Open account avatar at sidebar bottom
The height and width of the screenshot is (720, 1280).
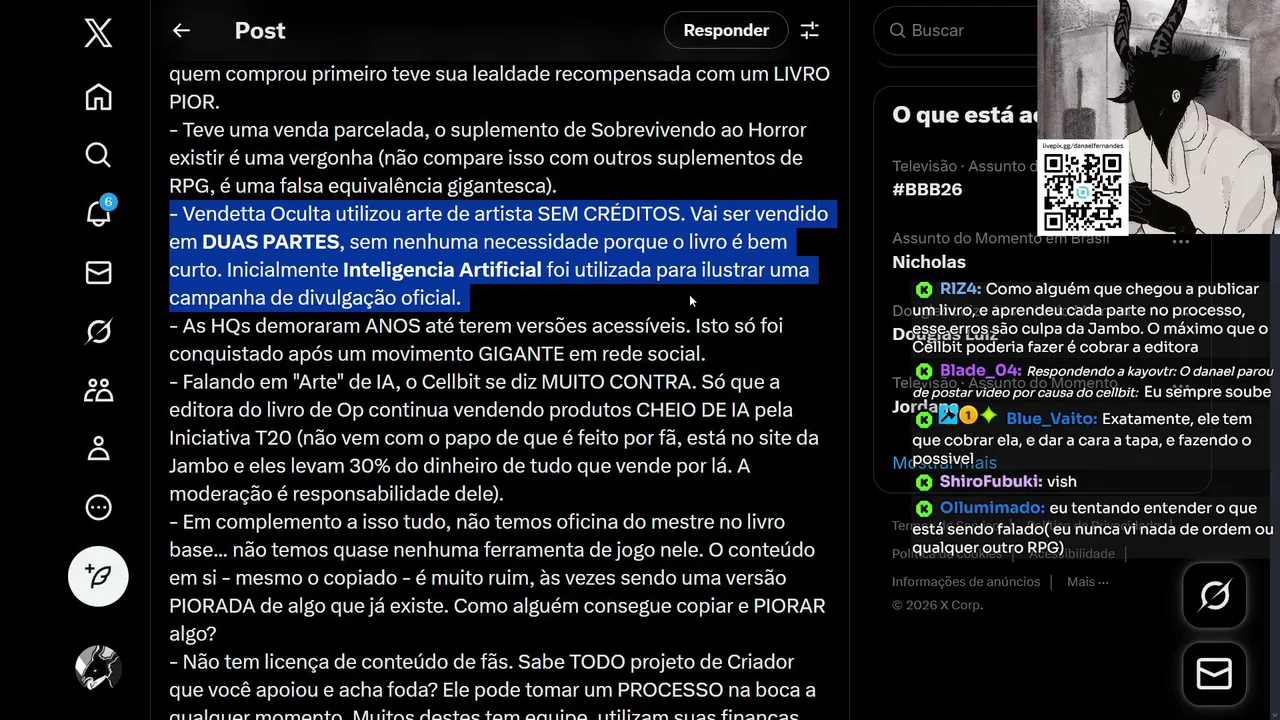(98, 668)
